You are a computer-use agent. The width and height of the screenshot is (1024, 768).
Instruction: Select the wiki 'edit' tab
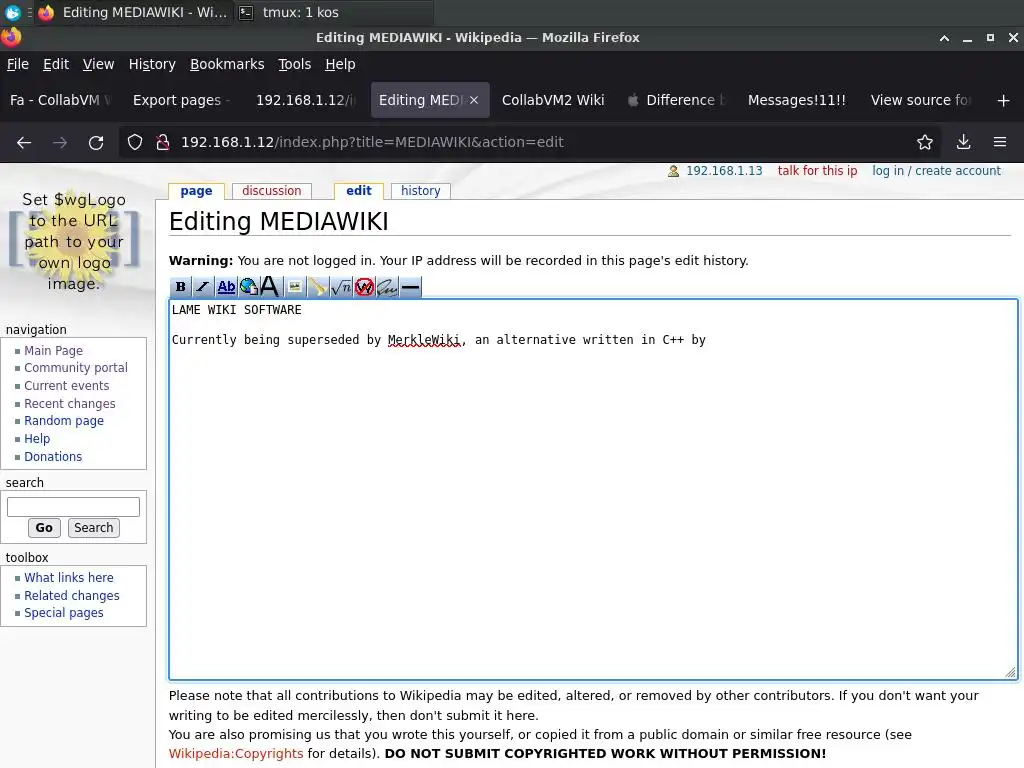(x=359, y=191)
